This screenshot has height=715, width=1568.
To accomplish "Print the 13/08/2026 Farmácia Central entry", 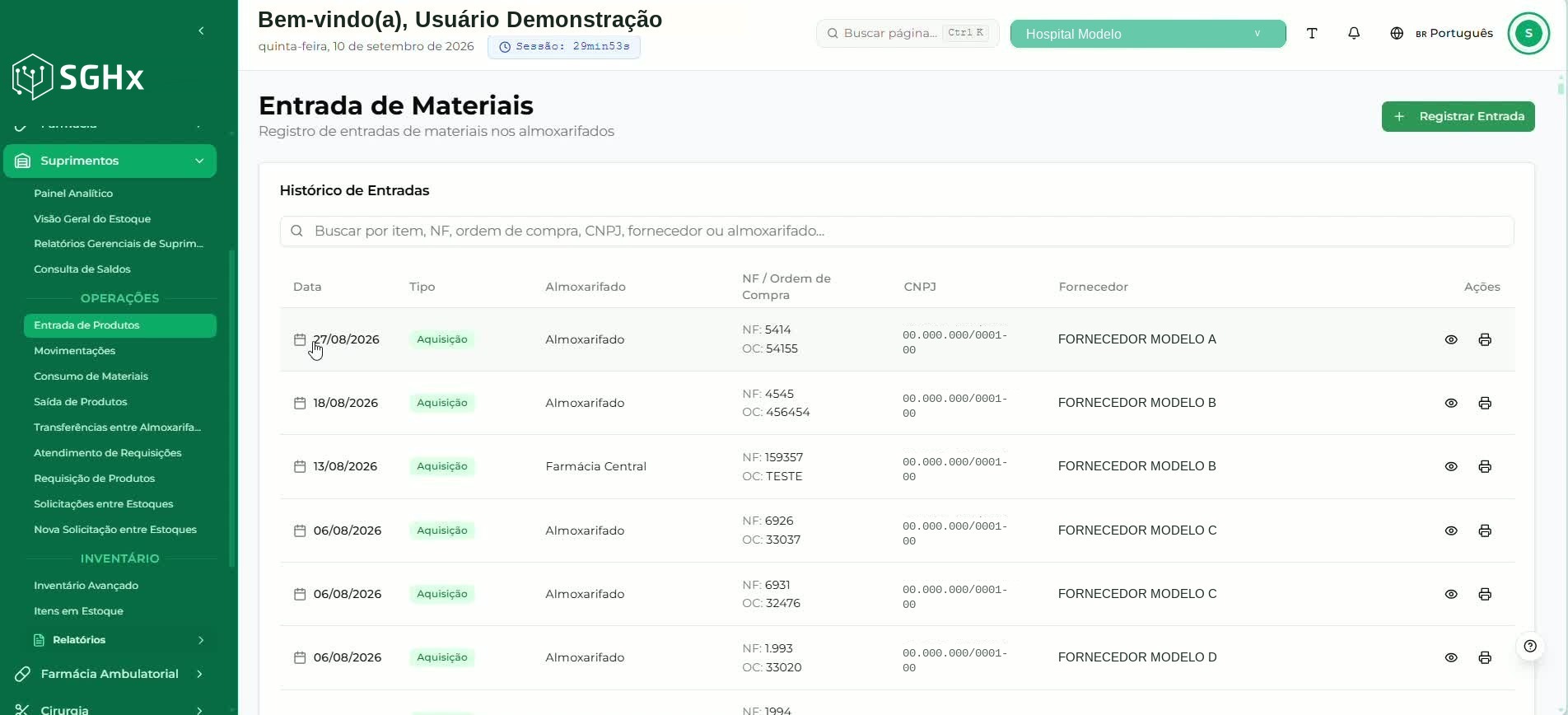I will click(1485, 466).
